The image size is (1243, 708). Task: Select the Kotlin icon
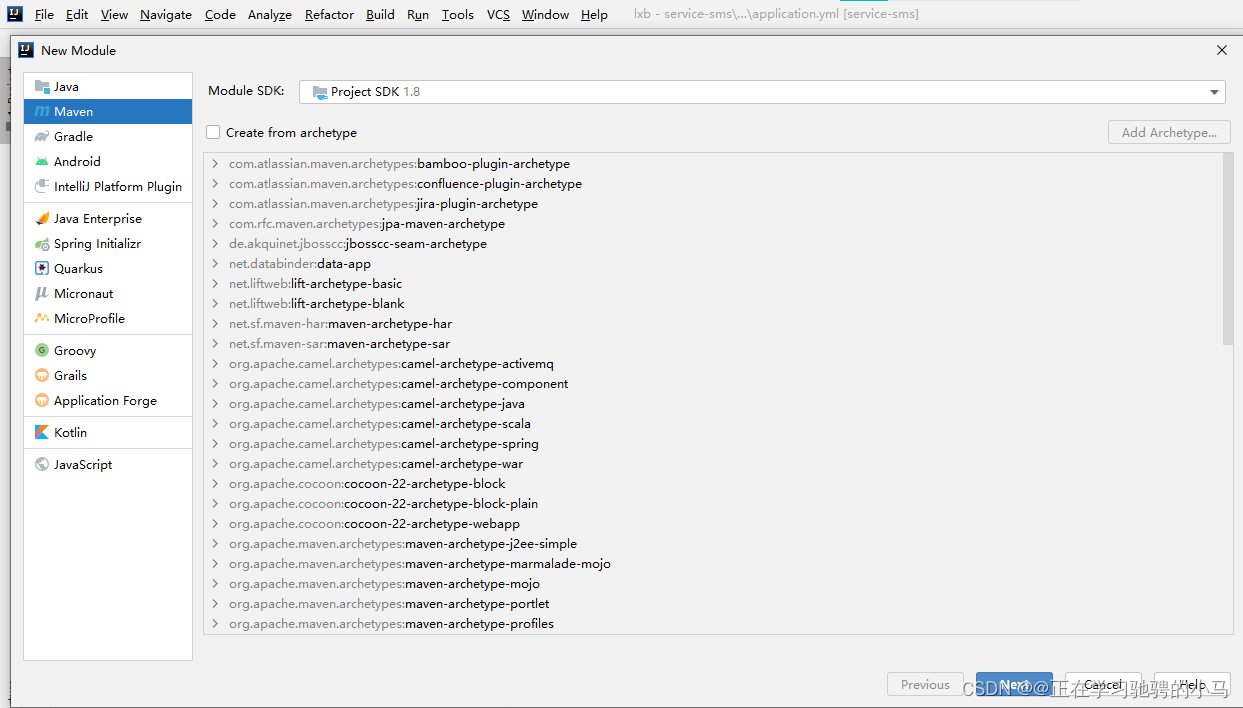(42, 432)
